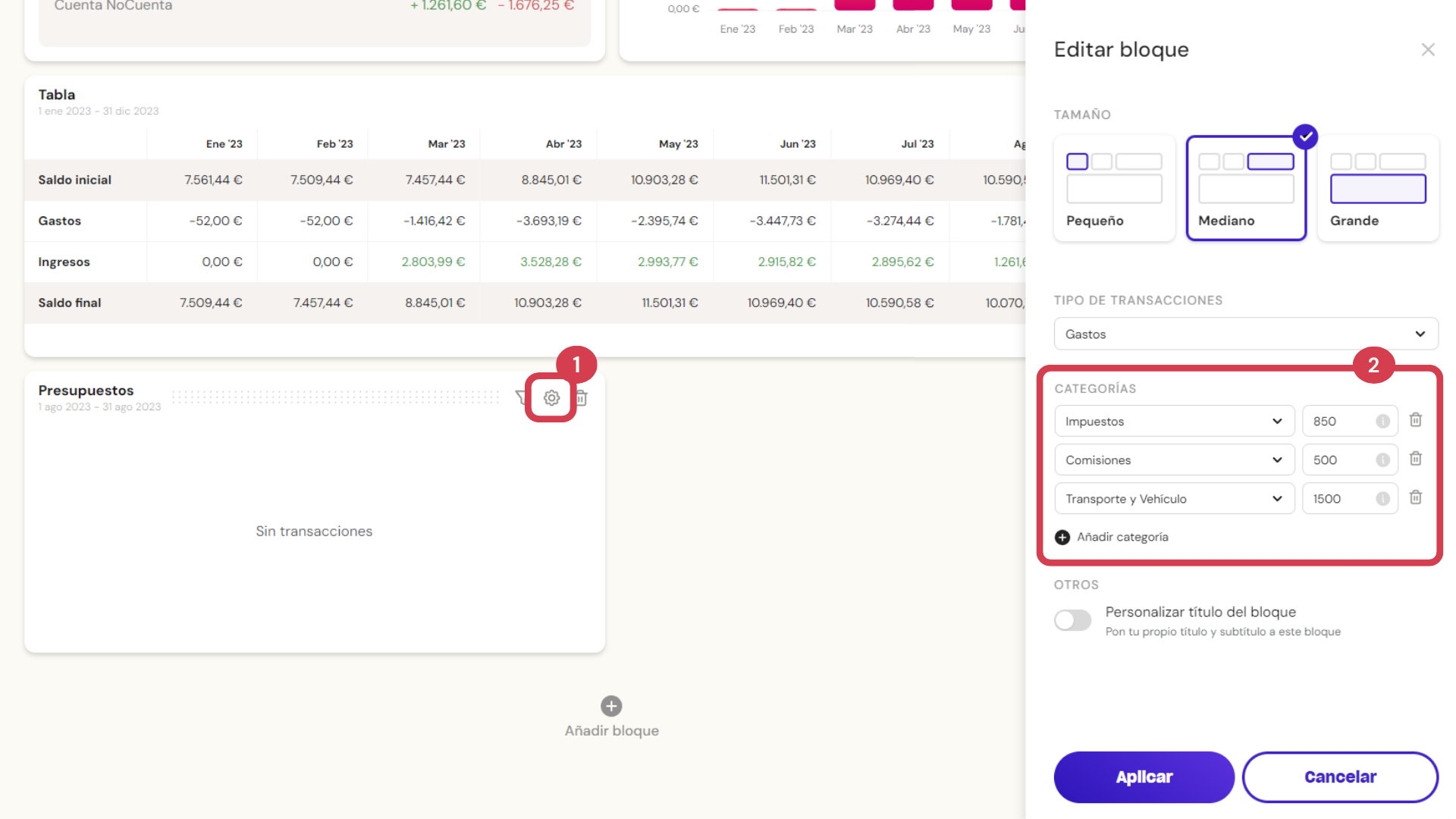Select the Pequeño block size

pos(1114,188)
